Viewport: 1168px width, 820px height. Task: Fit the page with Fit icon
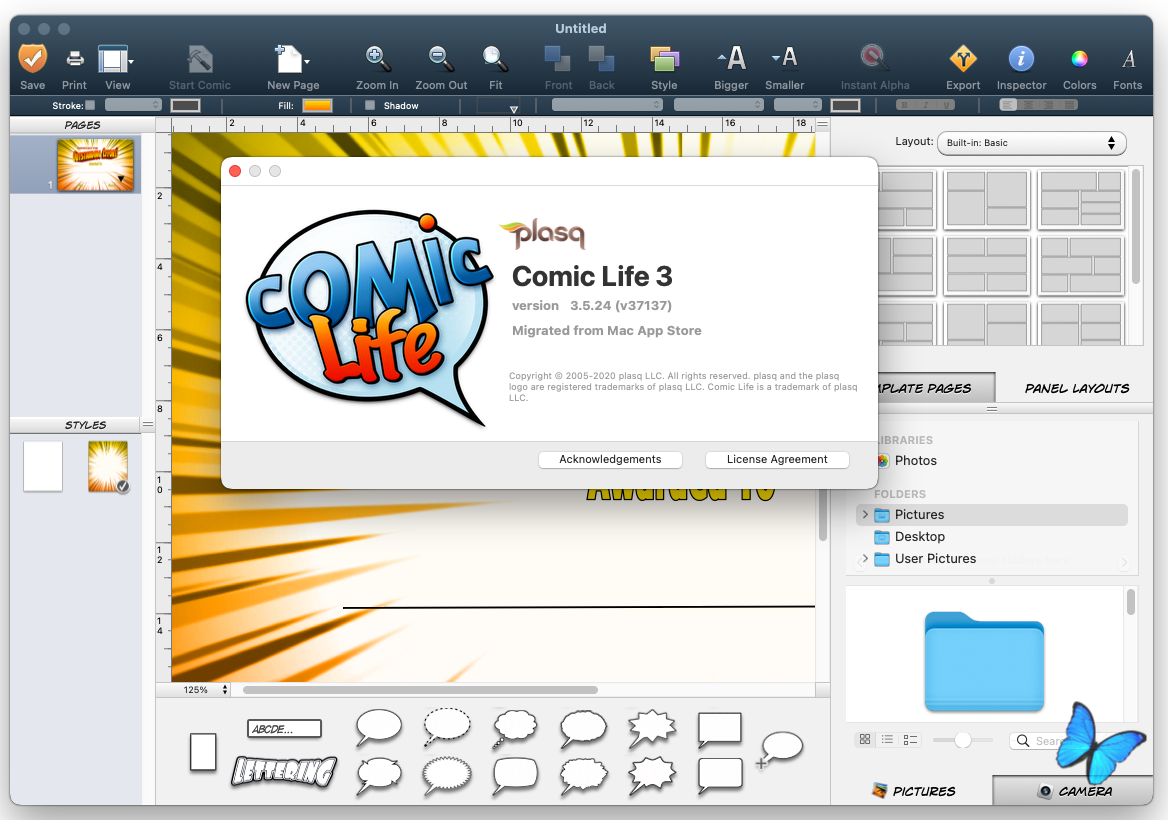pyautogui.click(x=495, y=59)
